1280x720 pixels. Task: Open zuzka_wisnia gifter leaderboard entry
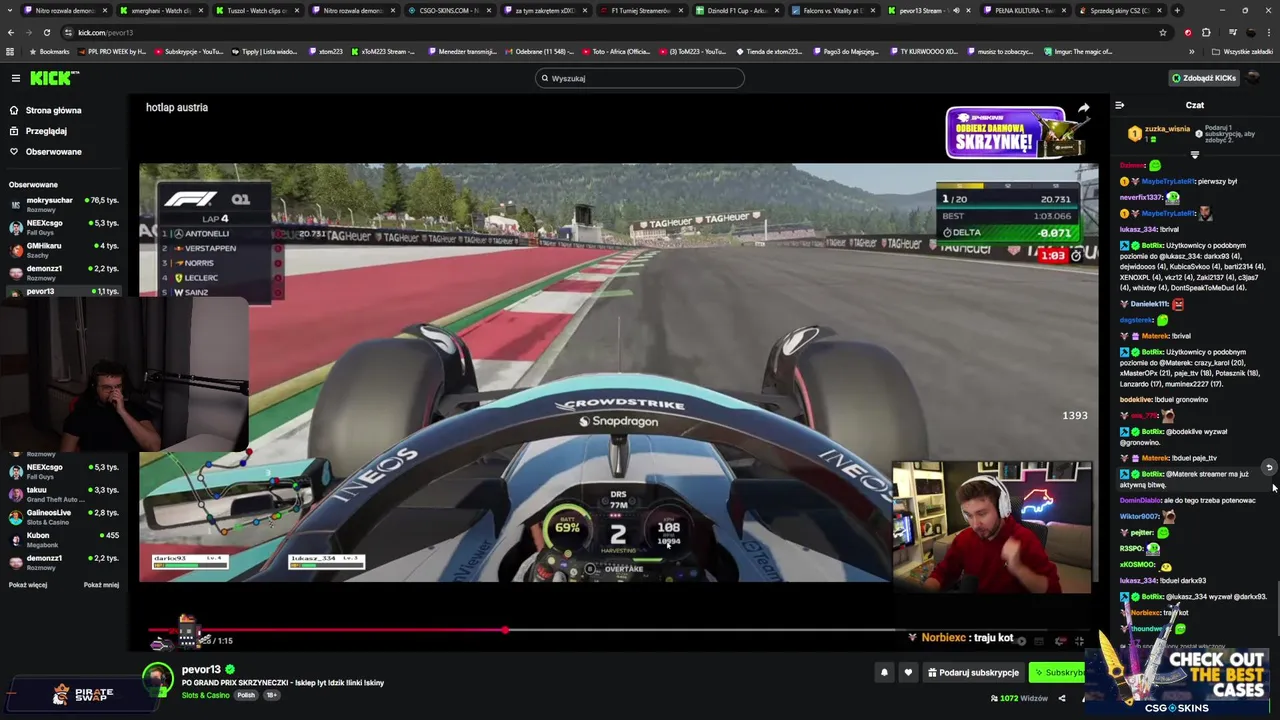(1160, 133)
